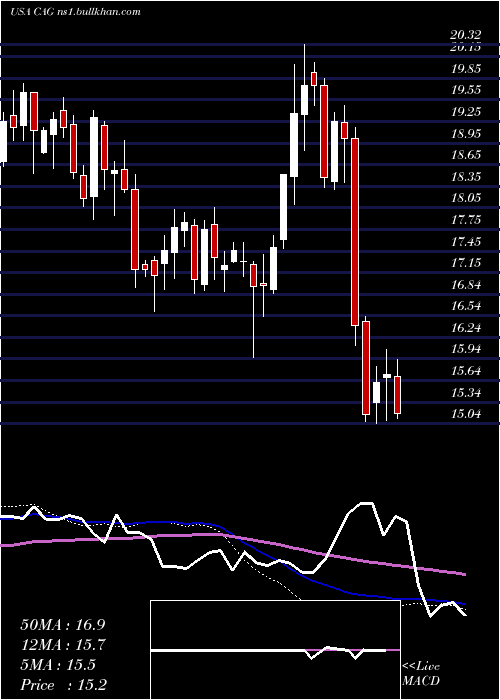
Task: Select the 18.35 price axis label
Action: (x=466, y=176)
